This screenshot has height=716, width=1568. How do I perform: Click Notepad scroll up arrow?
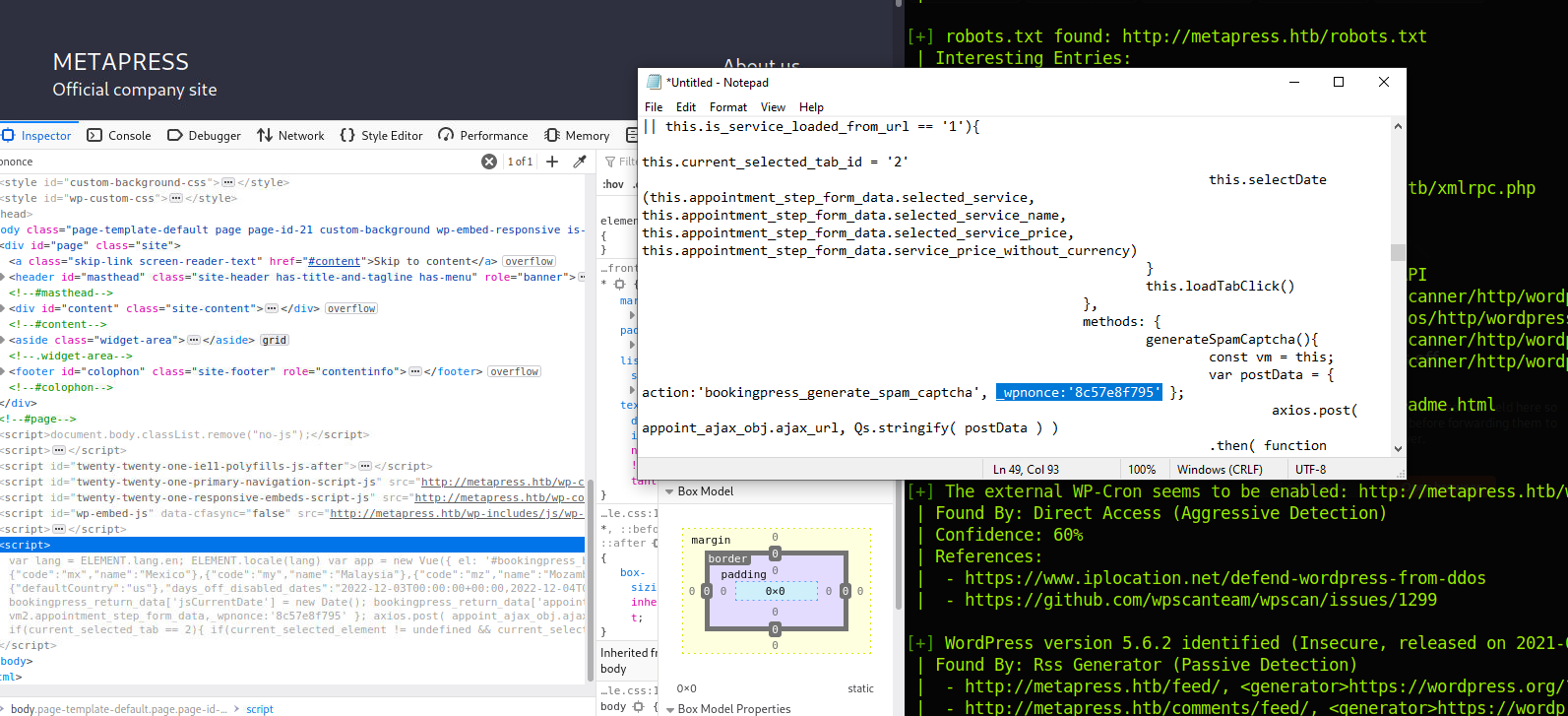pyautogui.click(x=1398, y=126)
